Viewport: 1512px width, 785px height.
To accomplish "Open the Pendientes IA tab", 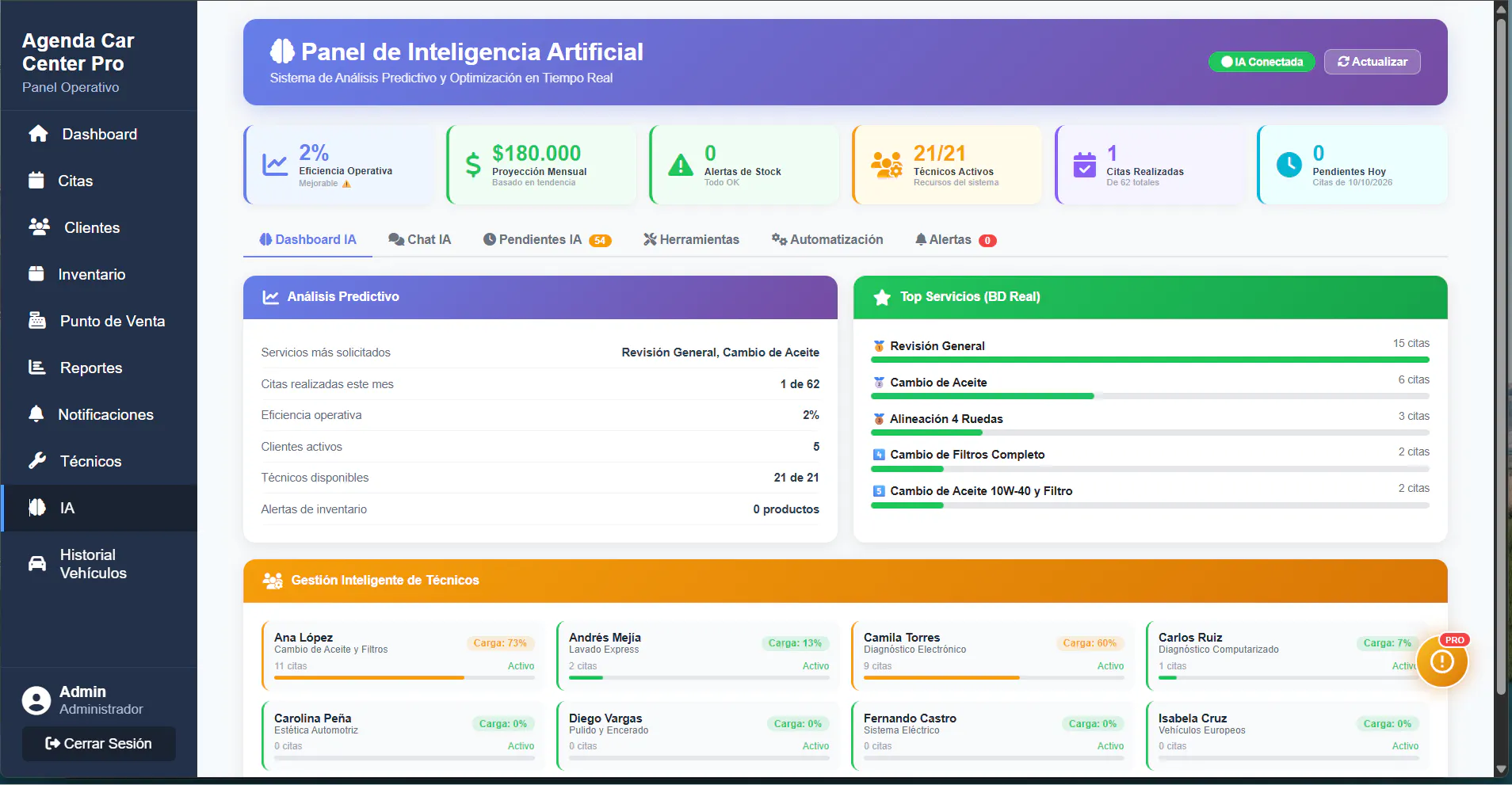I will pyautogui.click(x=547, y=239).
